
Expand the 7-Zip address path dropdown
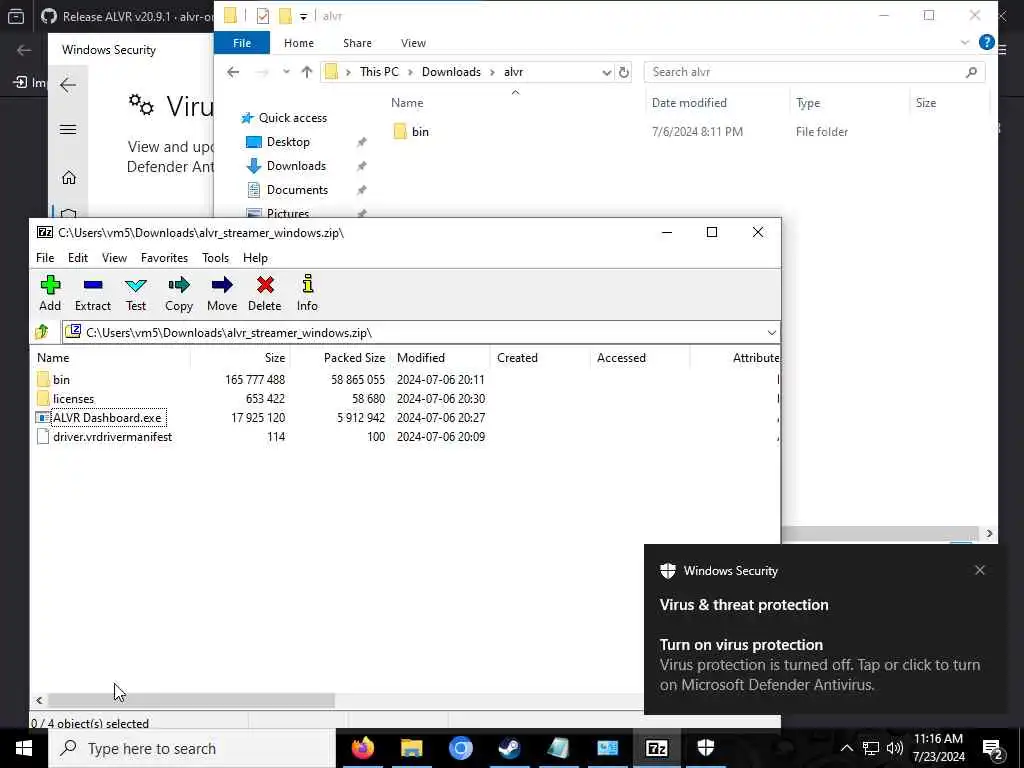[x=771, y=333]
